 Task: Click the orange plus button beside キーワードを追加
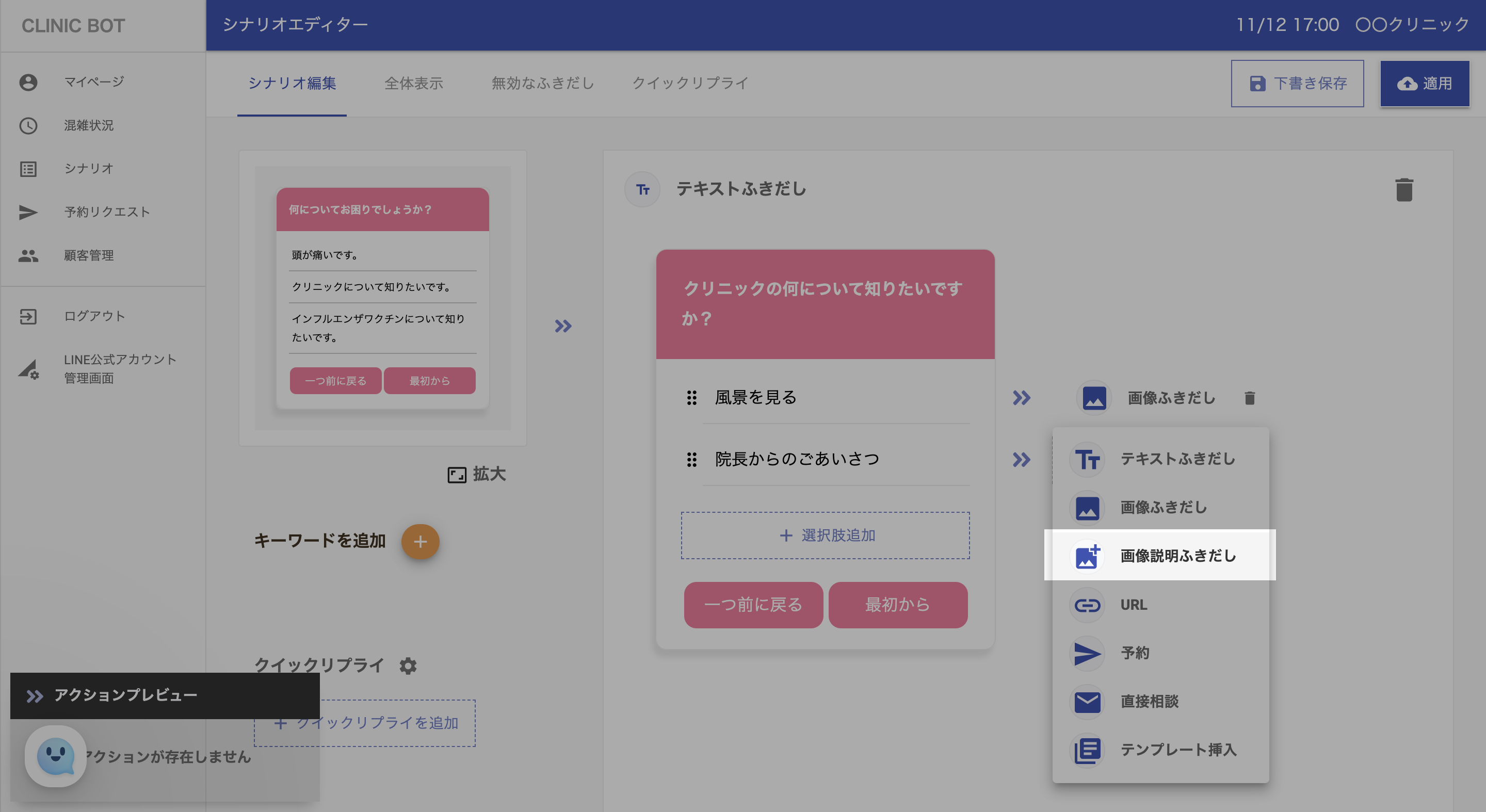click(x=420, y=541)
